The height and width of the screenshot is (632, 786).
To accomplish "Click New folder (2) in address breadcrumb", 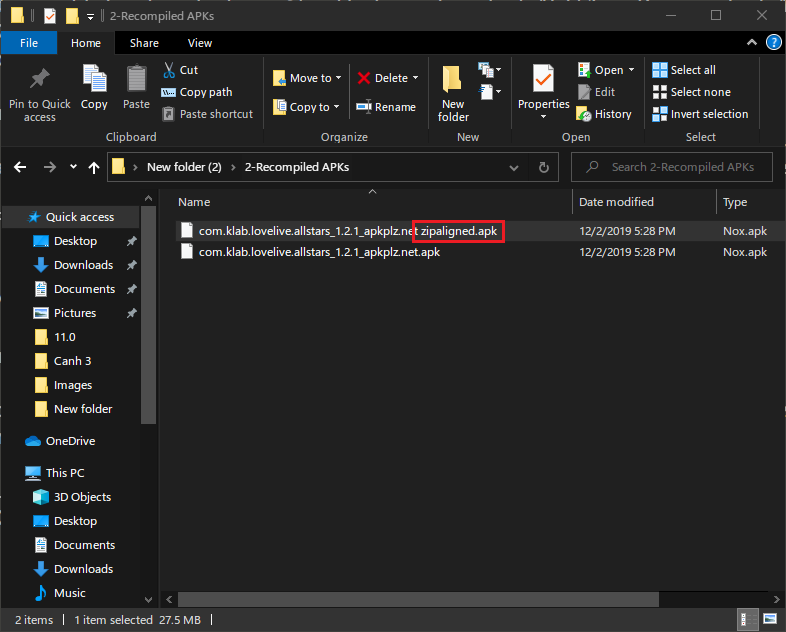I will coord(184,167).
